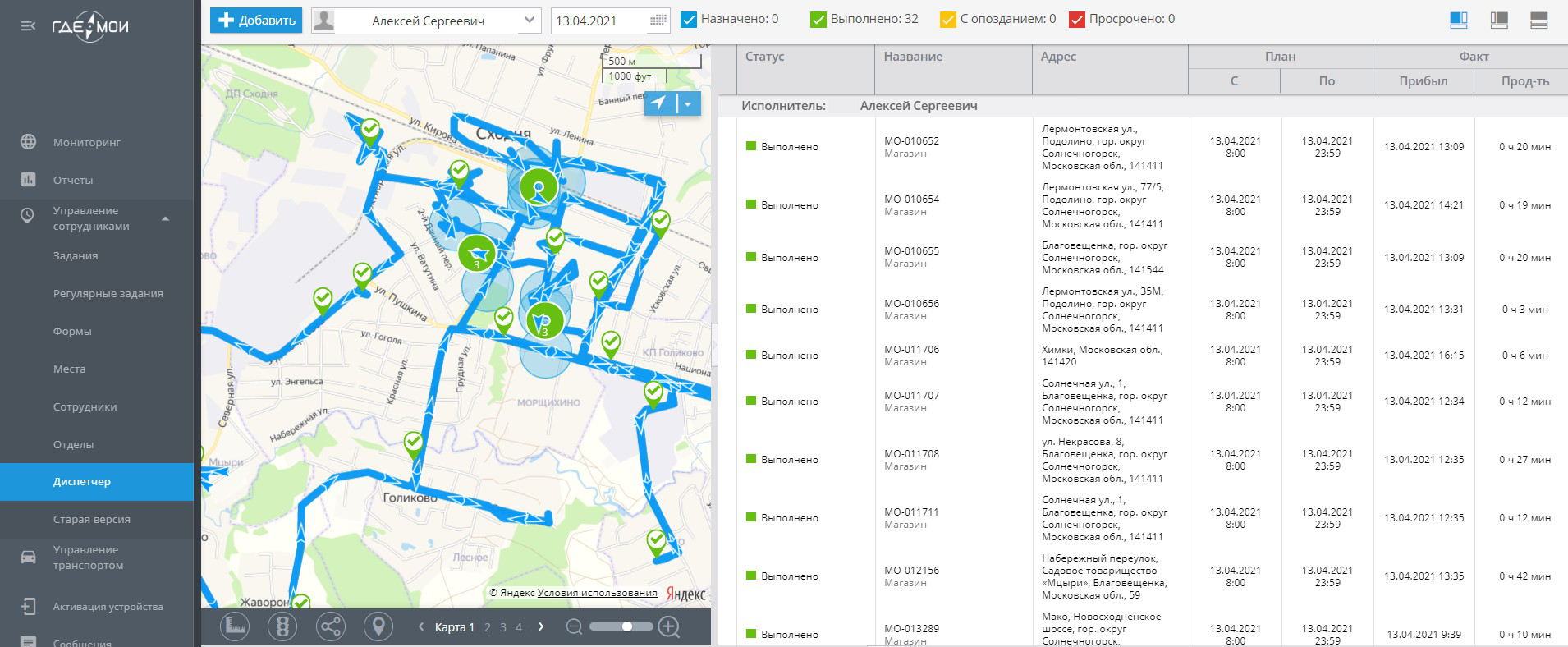The height and width of the screenshot is (647, 1568).
Task: Collapse the sidebar with the hamburger icon
Action: pos(28,26)
